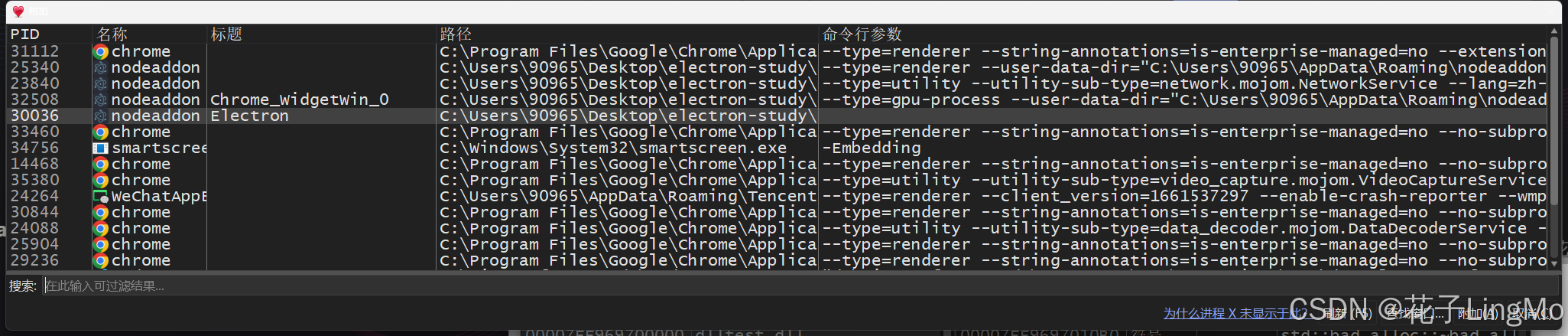1568x336 pixels.
Task: Select network.mojom command line cell in row 23840
Action: point(1184,84)
